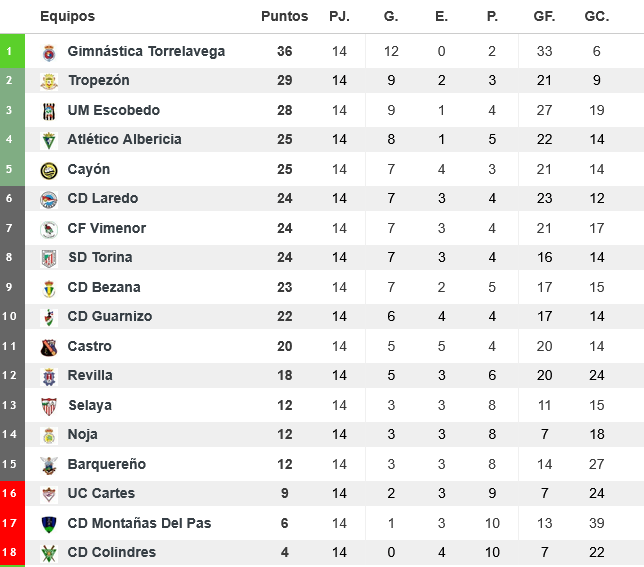This screenshot has height=567, width=644.
Task: Click the Gimnástica Torrelavega club crest
Action: point(48,52)
